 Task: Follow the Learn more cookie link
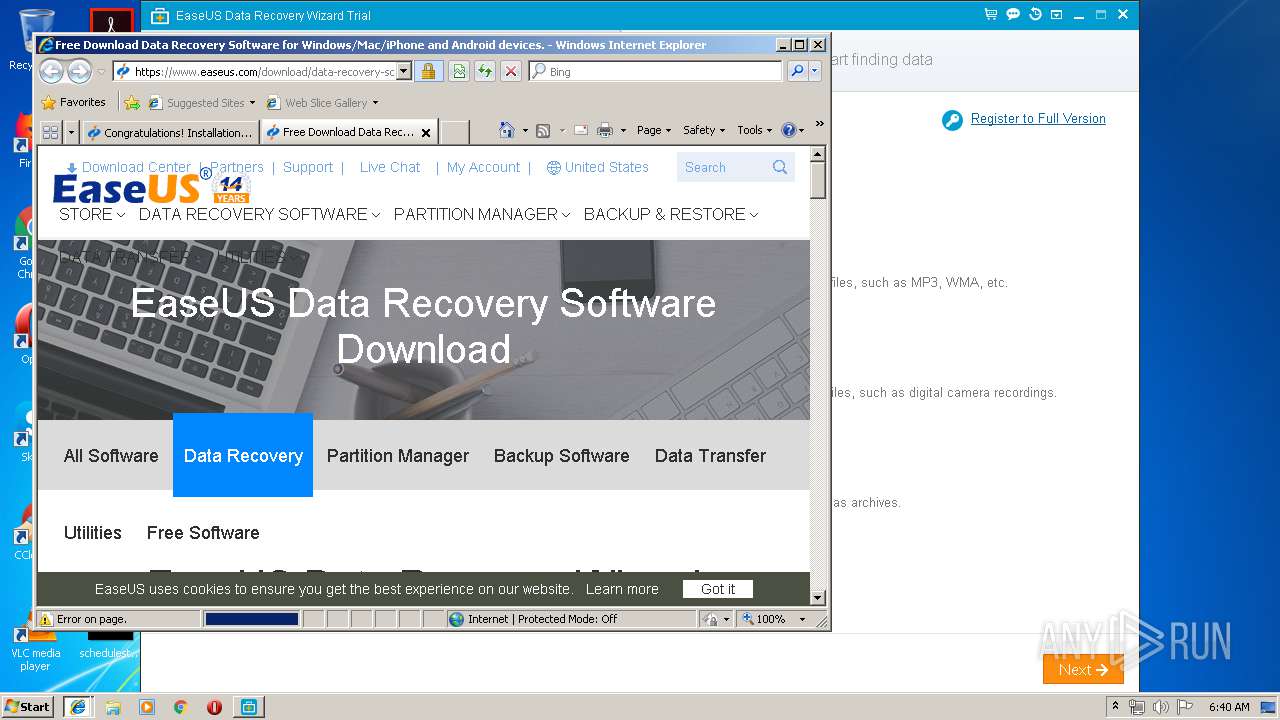click(x=622, y=589)
